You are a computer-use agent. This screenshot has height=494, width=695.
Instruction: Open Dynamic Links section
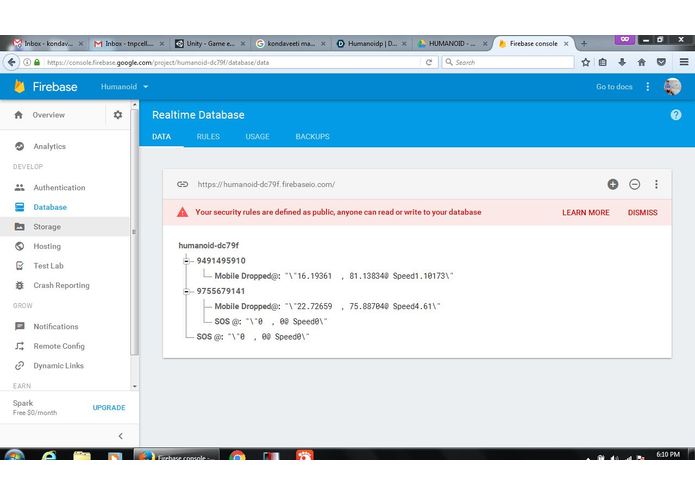58,365
